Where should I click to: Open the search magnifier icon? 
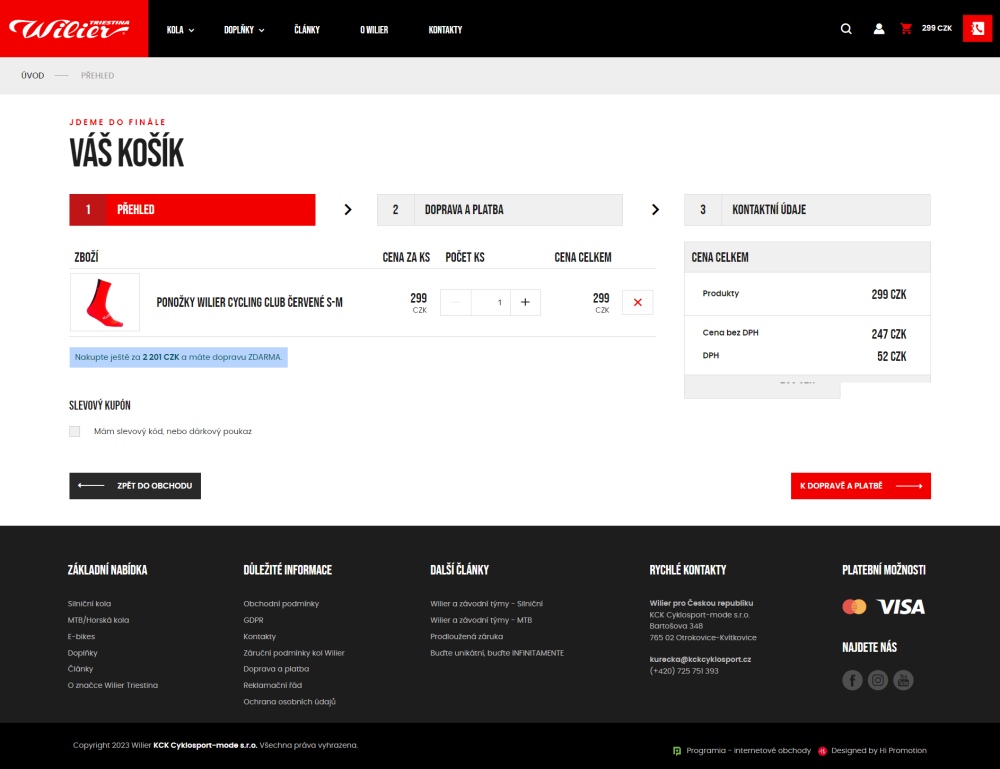pyautogui.click(x=846, y=29)
